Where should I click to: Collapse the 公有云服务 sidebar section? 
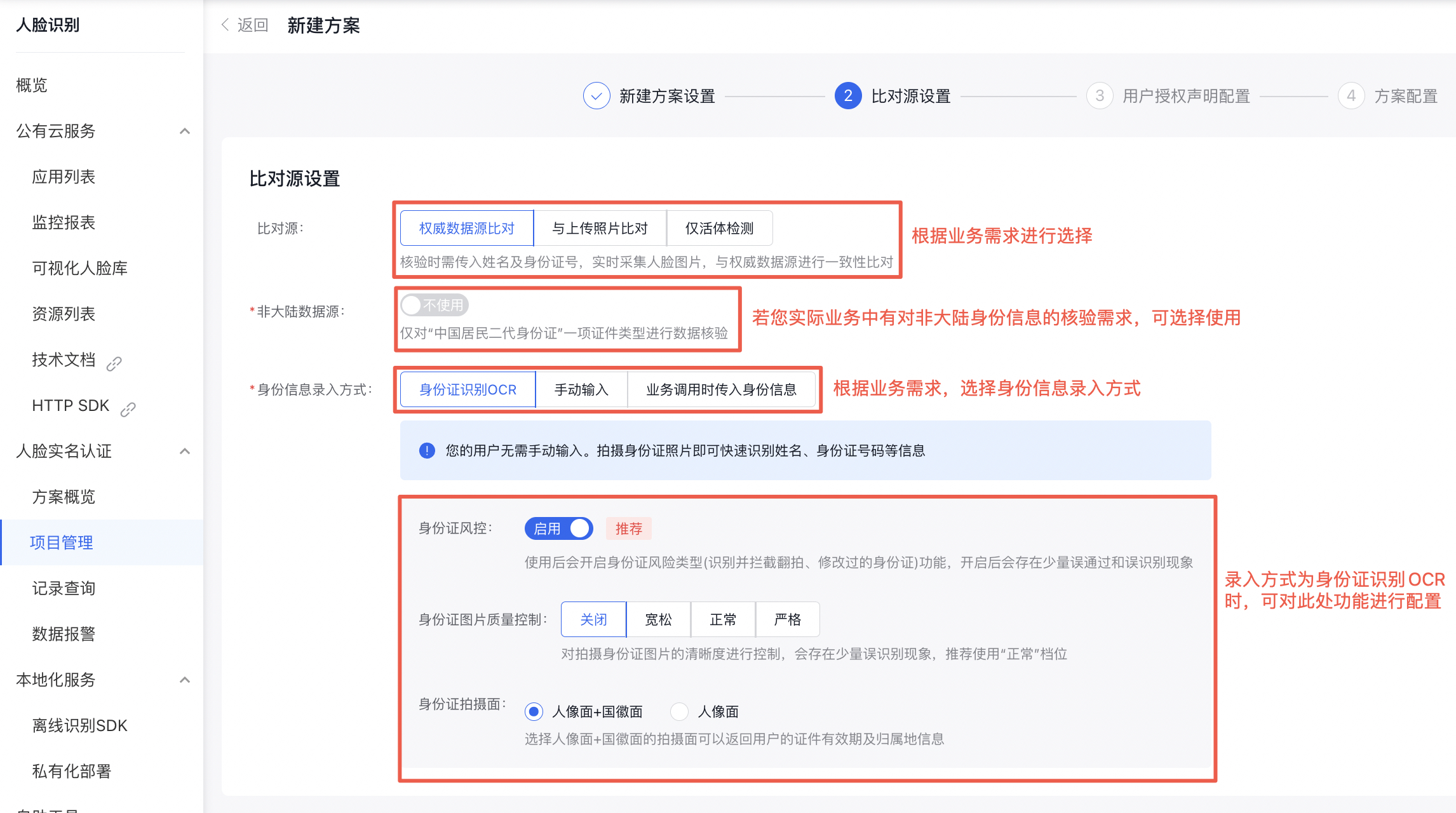tap(185, 131)
